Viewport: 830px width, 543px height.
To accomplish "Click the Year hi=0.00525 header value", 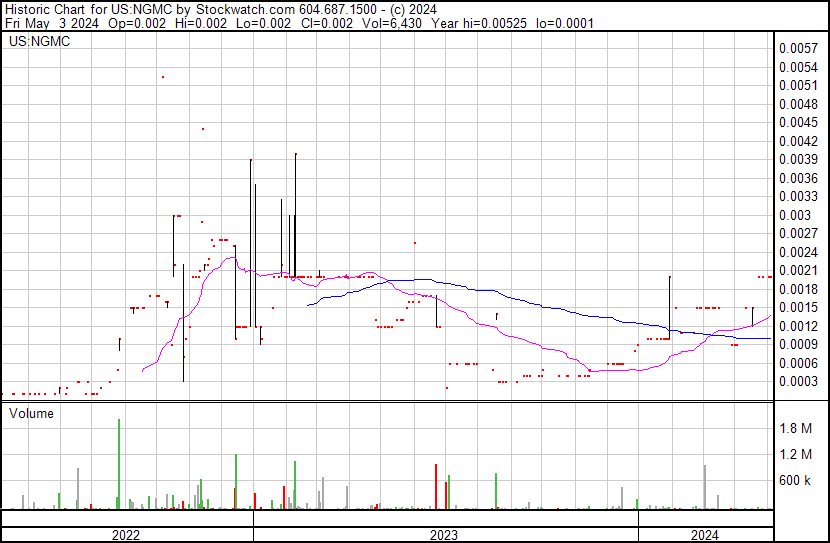I will 479,23.
